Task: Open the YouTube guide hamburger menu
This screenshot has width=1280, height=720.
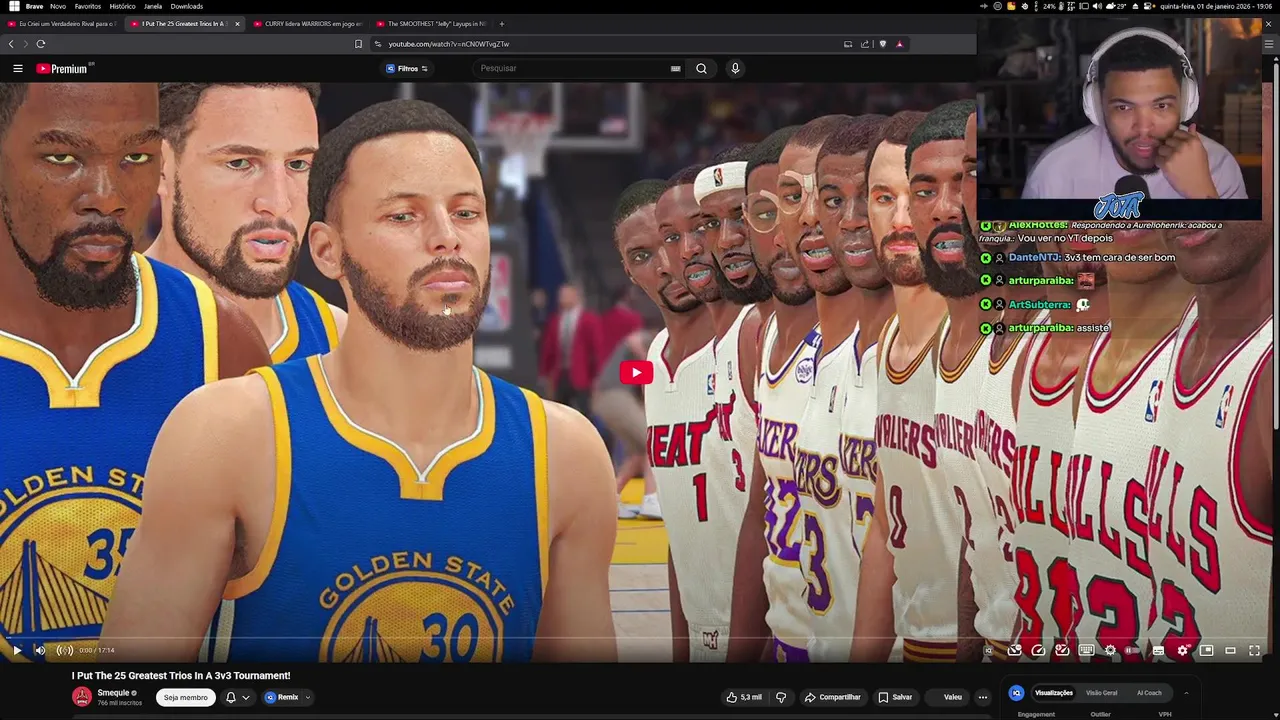Action: coord(17,68)
